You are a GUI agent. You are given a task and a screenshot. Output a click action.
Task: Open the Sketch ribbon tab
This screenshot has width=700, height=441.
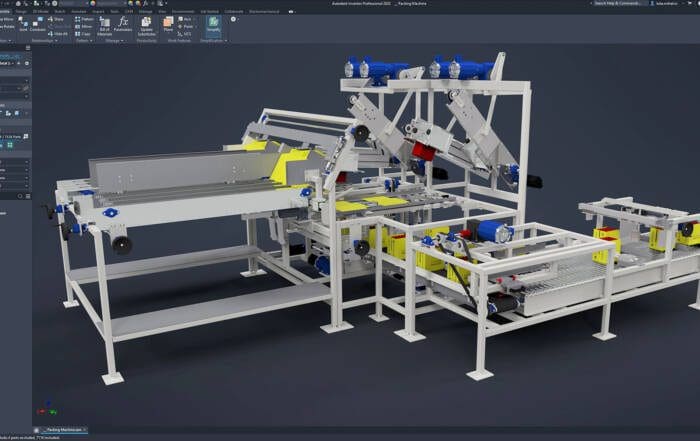60,12
